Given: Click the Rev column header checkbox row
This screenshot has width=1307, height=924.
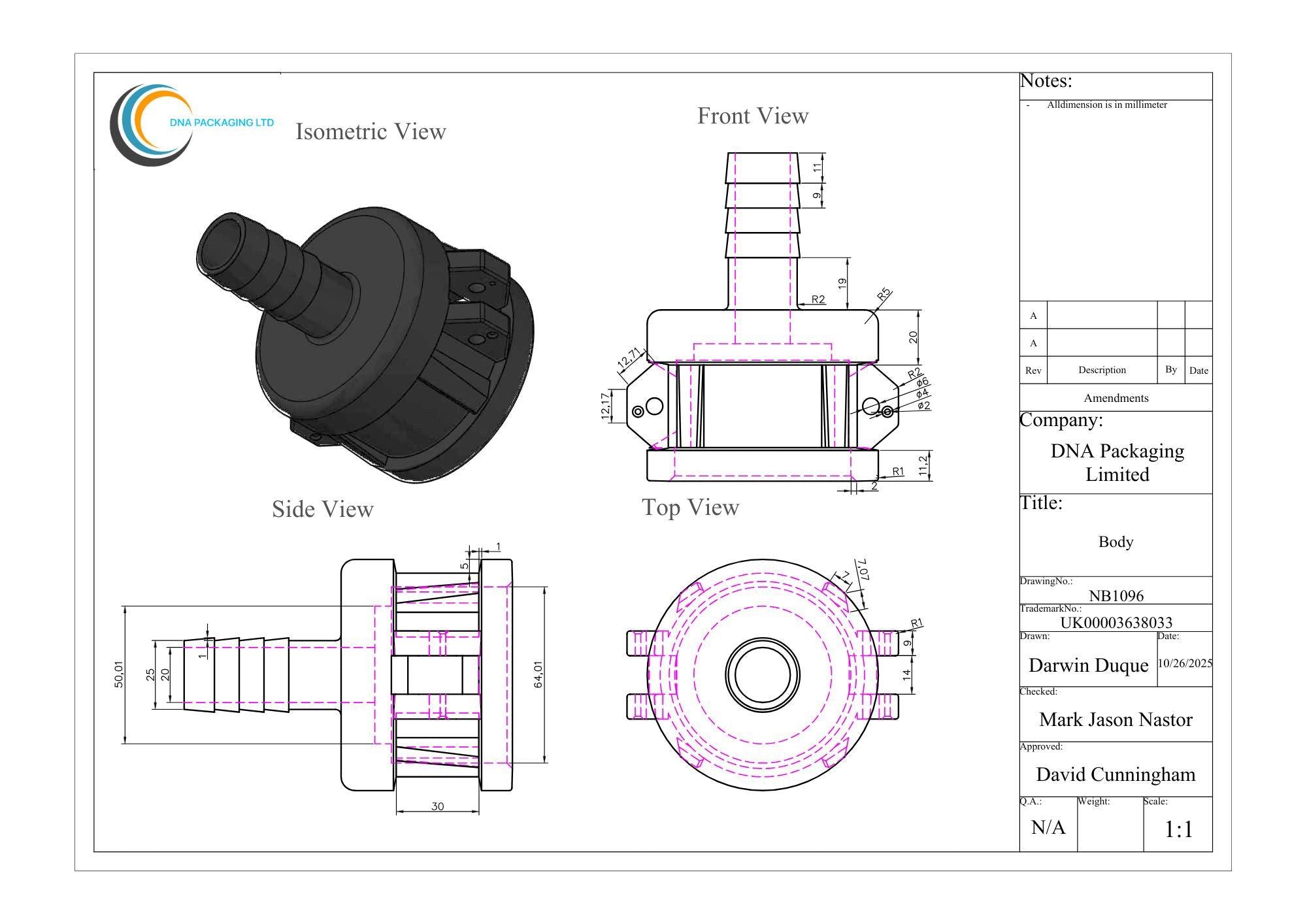Looking at the screenshot, I should coord(1033,370).
